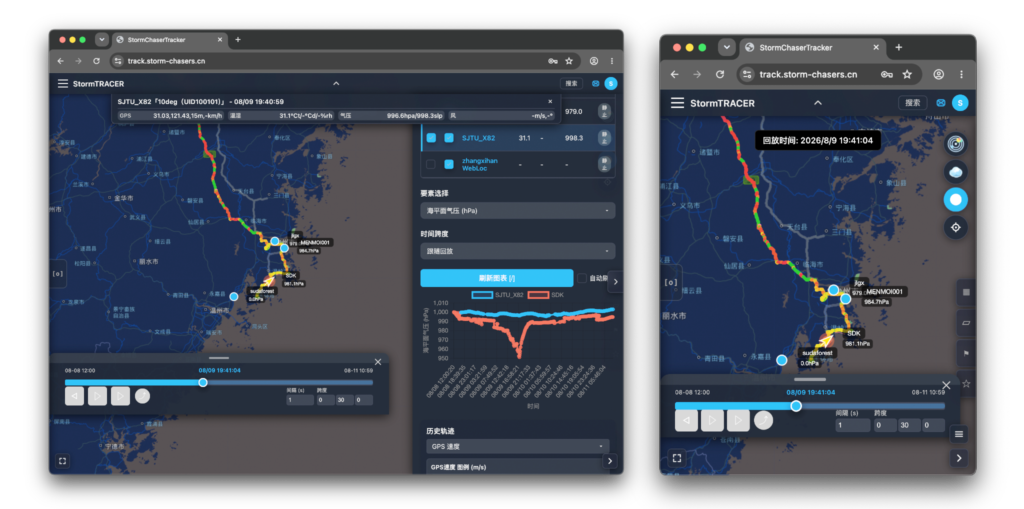Uncheck first checkbox of SJTU_X82 row

tap(431, 138)
